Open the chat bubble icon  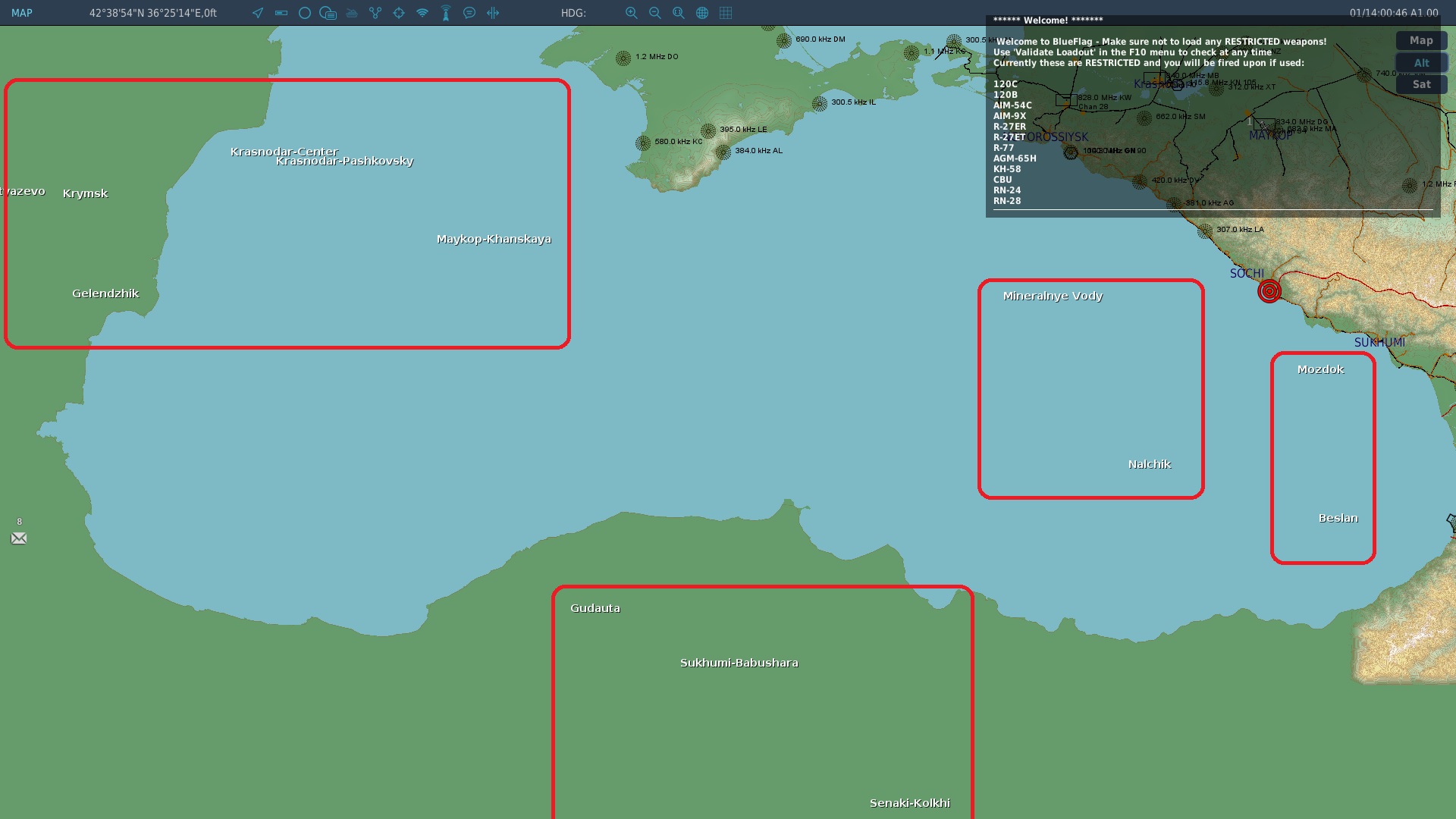point(469,13)
